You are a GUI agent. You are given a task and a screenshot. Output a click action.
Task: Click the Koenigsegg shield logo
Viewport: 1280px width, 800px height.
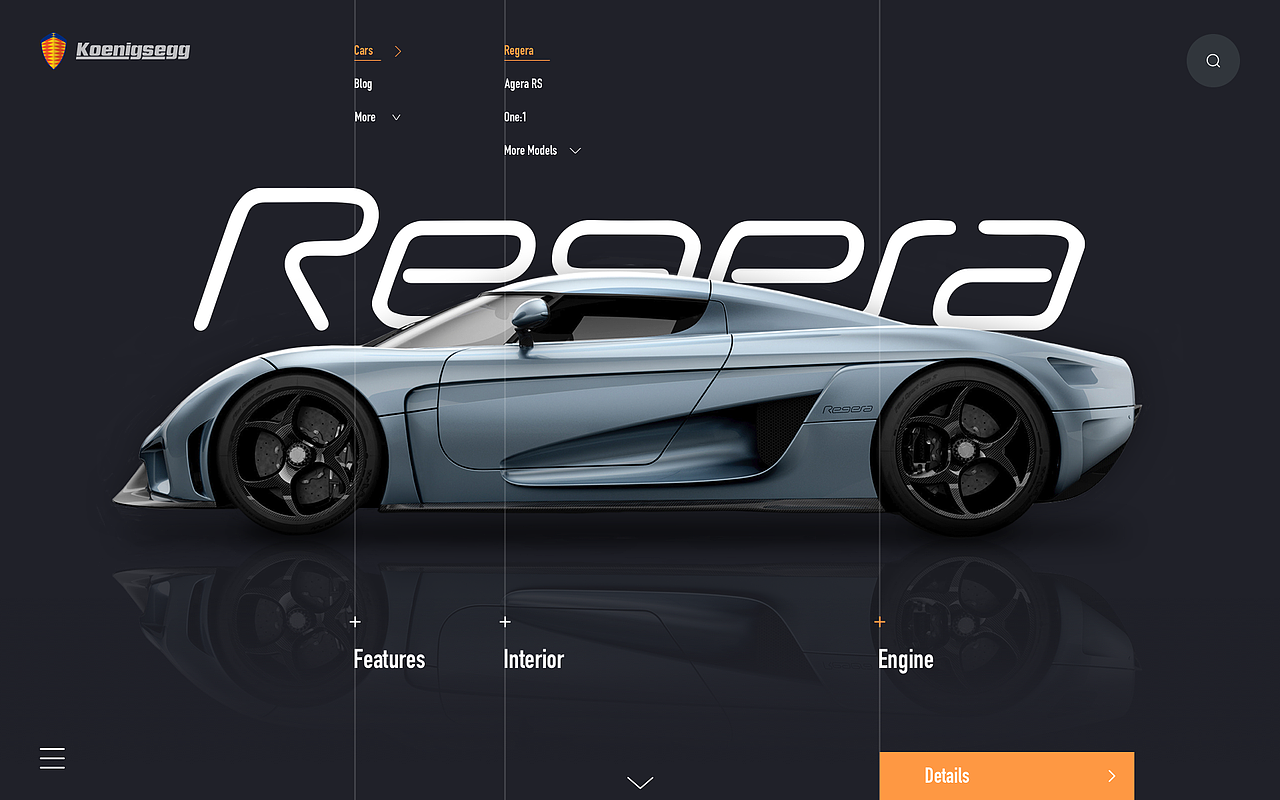(x=53, y=50)
